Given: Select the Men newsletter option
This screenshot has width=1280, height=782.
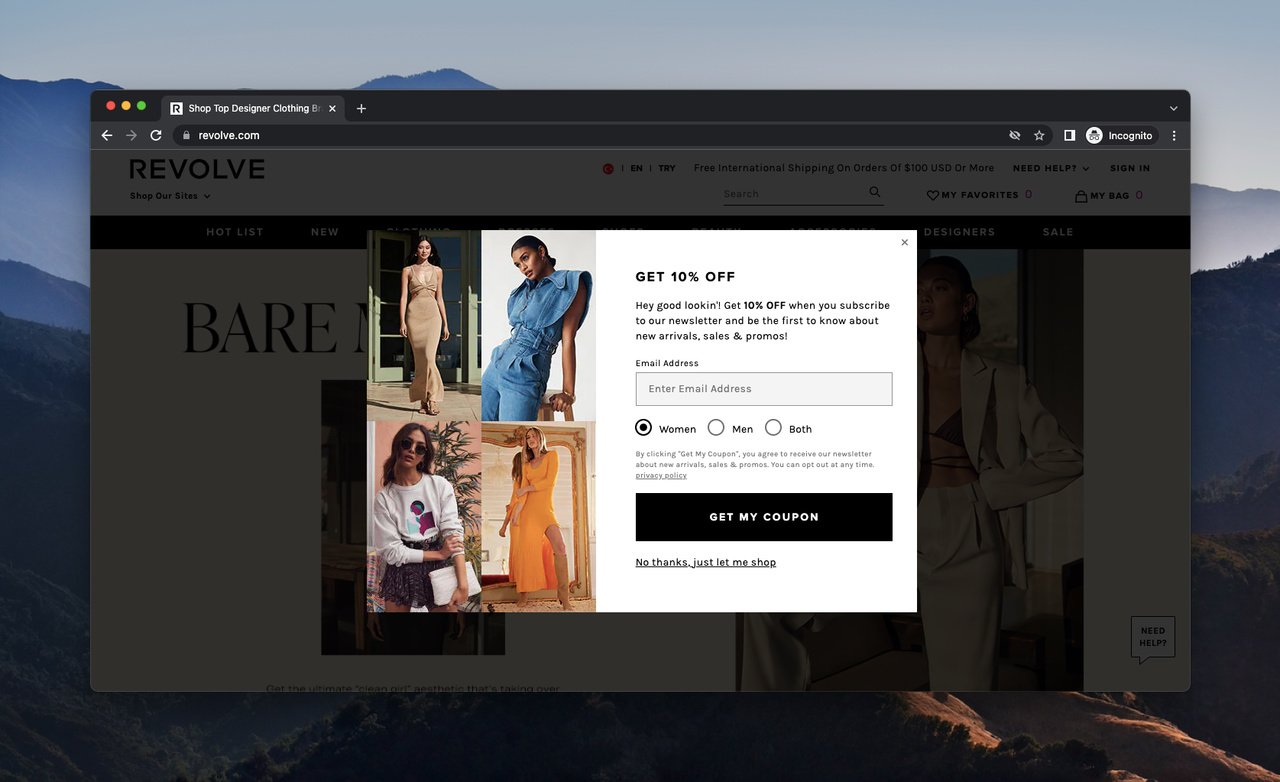Looking at the screenshot, I should [716, 427].
